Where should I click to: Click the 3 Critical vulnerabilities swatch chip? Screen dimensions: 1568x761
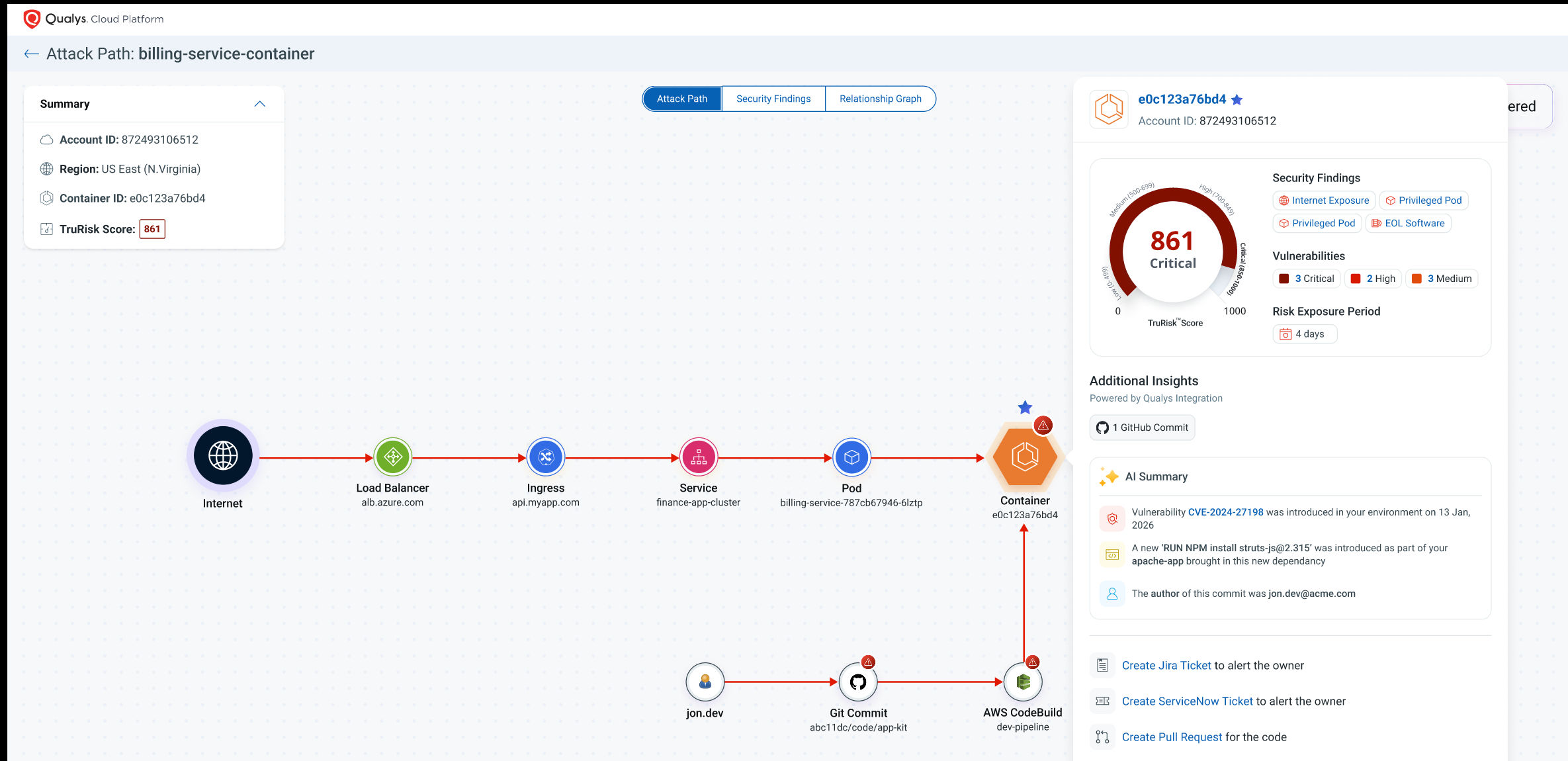(x=1307, y=279)
